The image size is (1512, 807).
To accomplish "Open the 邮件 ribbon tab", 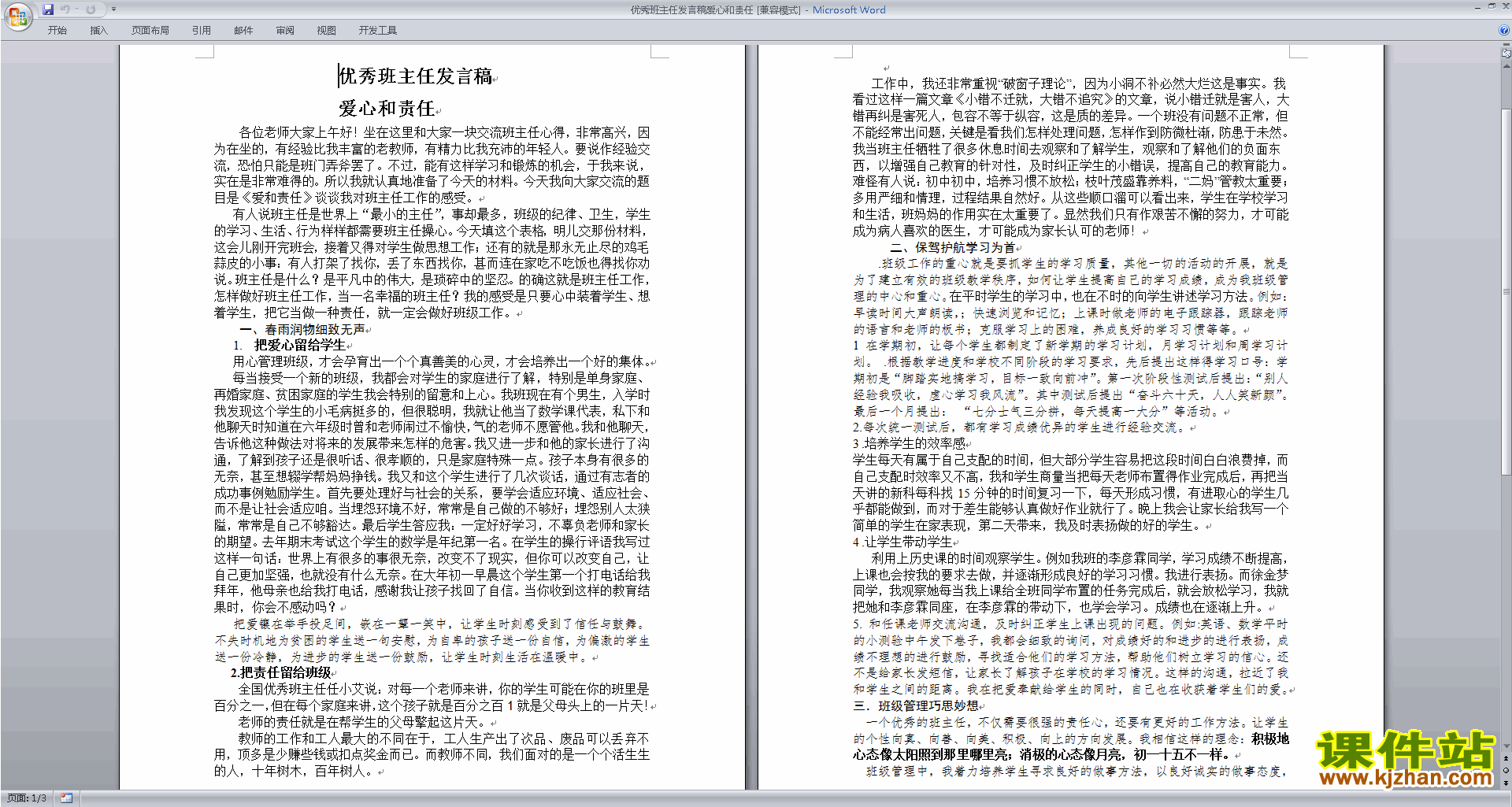I will [243, 31].
